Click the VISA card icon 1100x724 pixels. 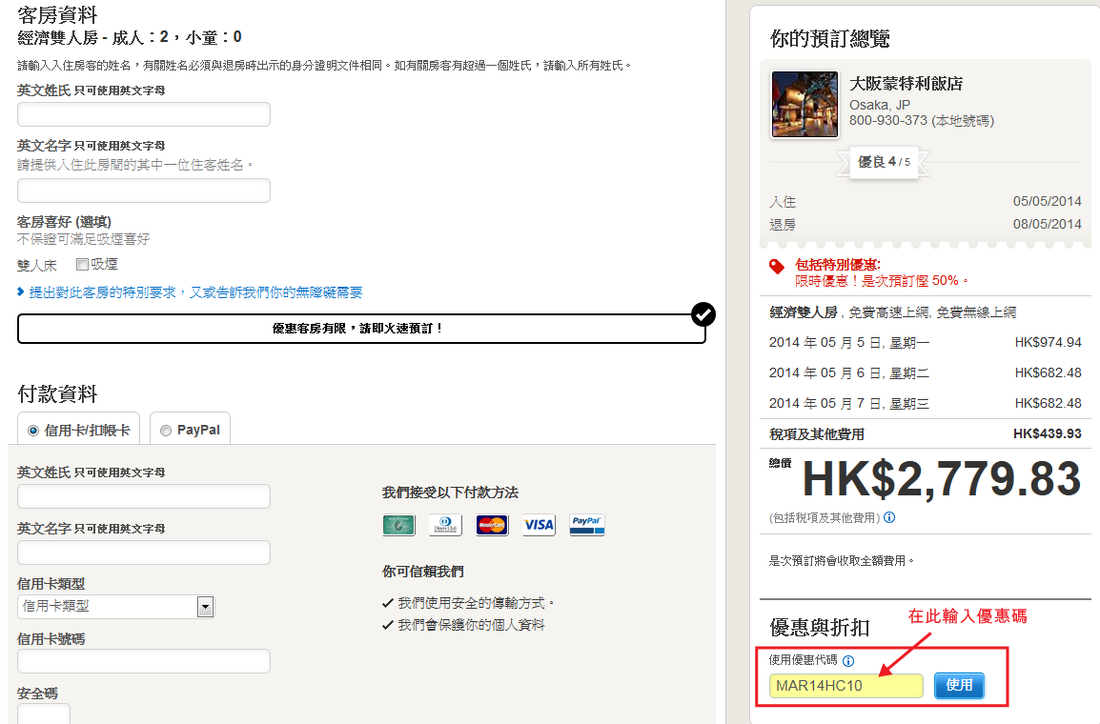538,525
